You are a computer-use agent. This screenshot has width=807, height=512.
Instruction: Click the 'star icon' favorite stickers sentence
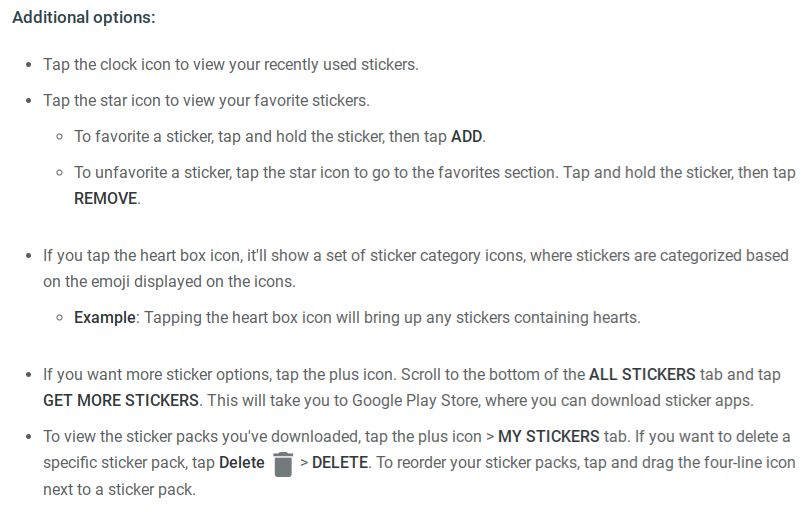click(x=206, y=100)
